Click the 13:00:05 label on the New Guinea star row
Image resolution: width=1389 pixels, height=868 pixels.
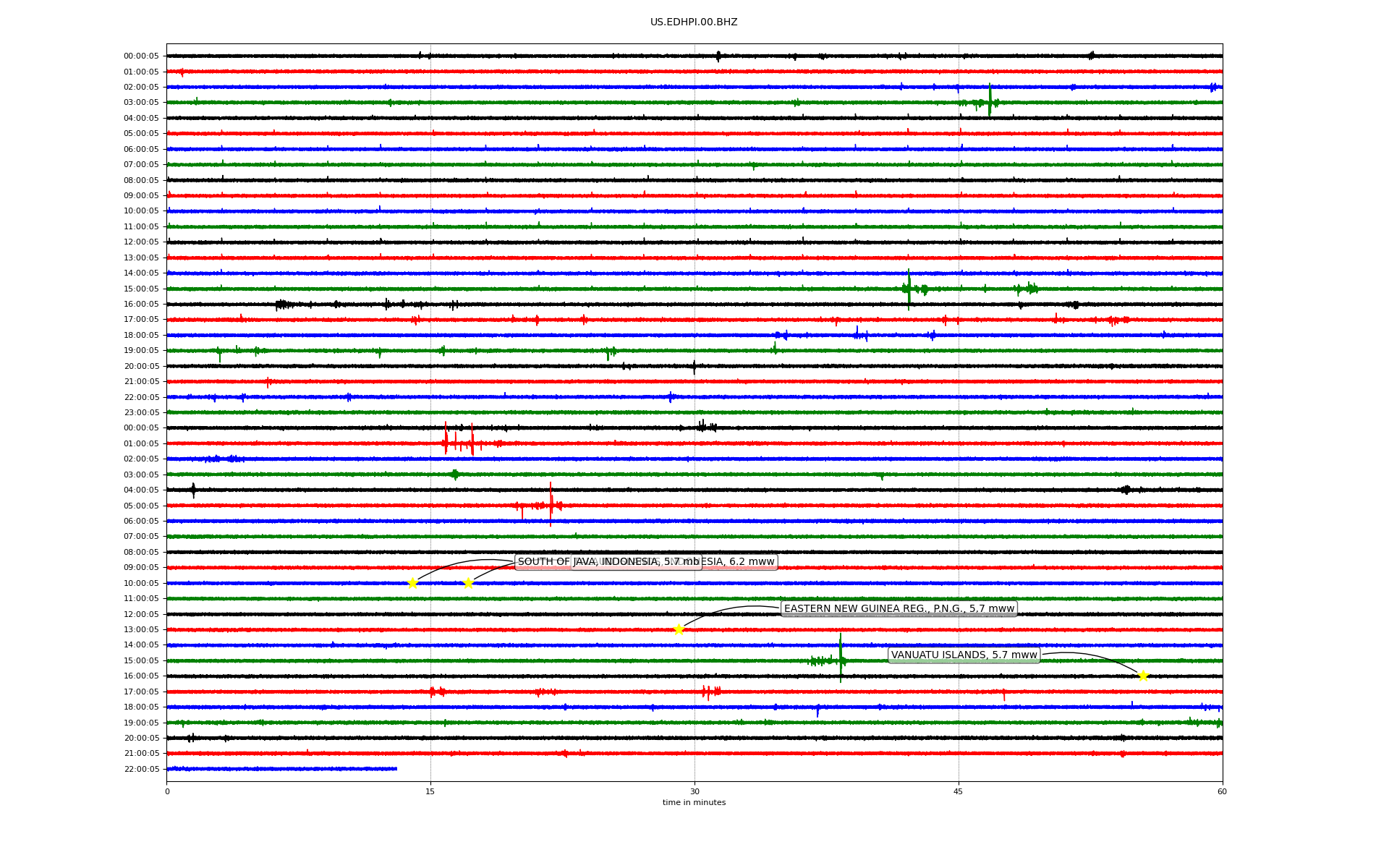[141, 630]
